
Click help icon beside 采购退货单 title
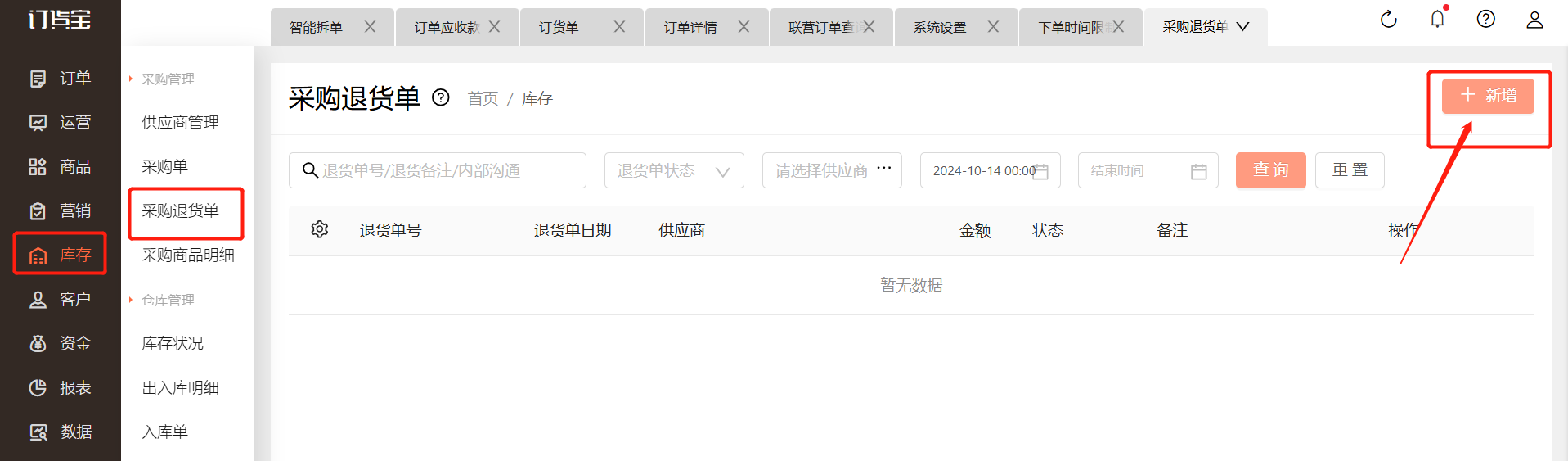click(441, 98)
